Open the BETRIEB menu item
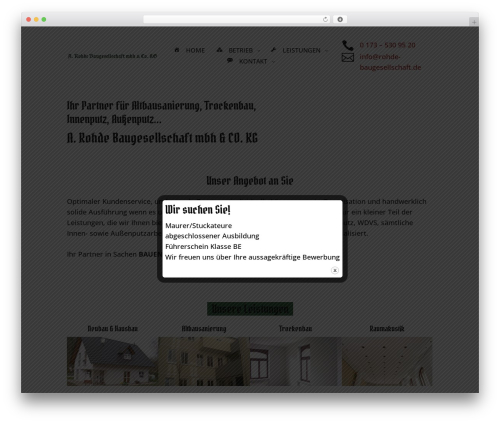This screenshot has width=500, height=423. pyautogui.click(x=240, y=50)
